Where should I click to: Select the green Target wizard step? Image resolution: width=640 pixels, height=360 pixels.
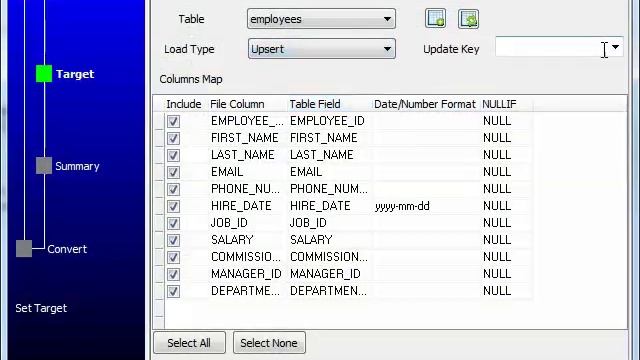tap(44, 73)
